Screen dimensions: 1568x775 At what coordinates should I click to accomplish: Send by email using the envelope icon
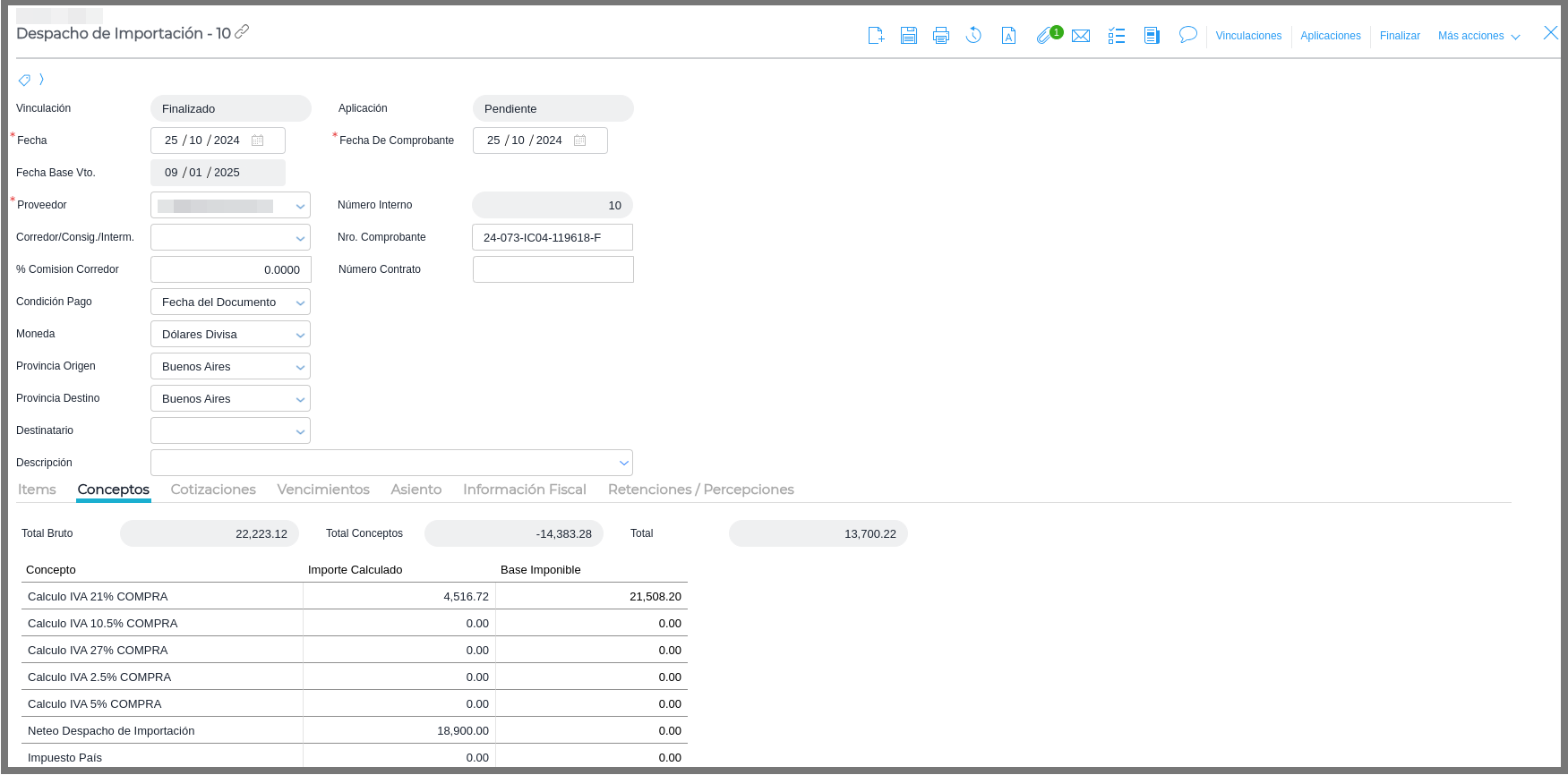[x=1081, y=36]
